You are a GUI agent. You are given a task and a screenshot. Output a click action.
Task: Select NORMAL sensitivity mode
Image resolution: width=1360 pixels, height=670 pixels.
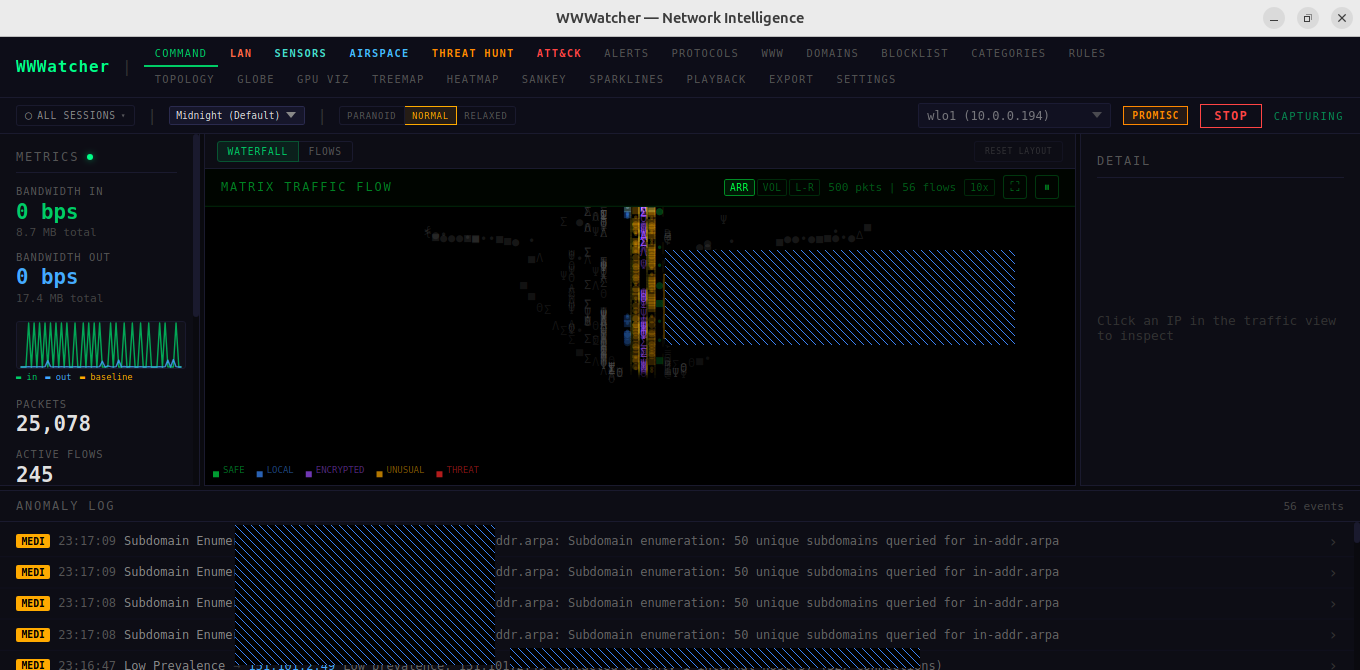click(430, 116)
